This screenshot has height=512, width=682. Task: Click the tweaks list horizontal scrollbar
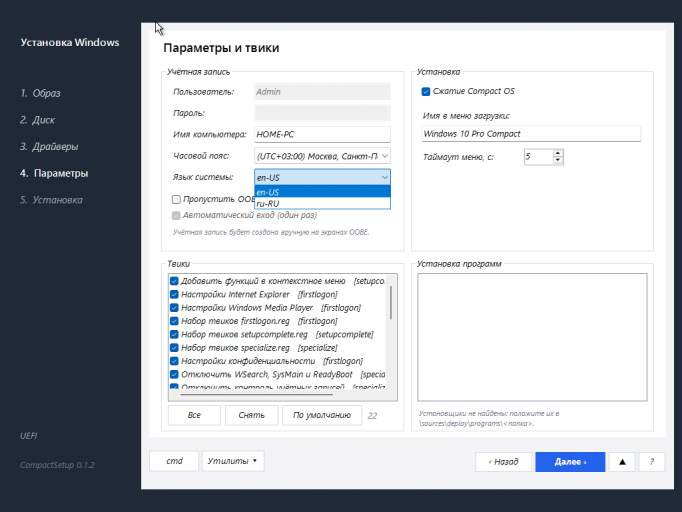(x=257, y=395)
